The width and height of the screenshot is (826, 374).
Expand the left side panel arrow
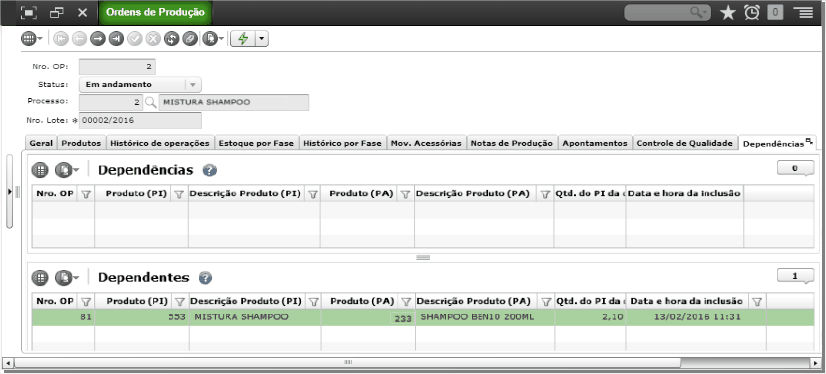9,192
